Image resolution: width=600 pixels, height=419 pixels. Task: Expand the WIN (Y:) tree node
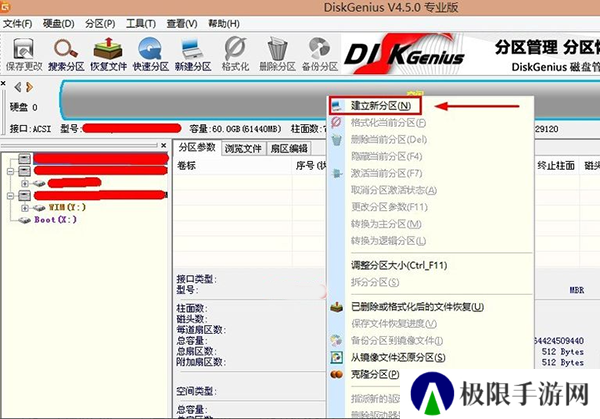25,208
